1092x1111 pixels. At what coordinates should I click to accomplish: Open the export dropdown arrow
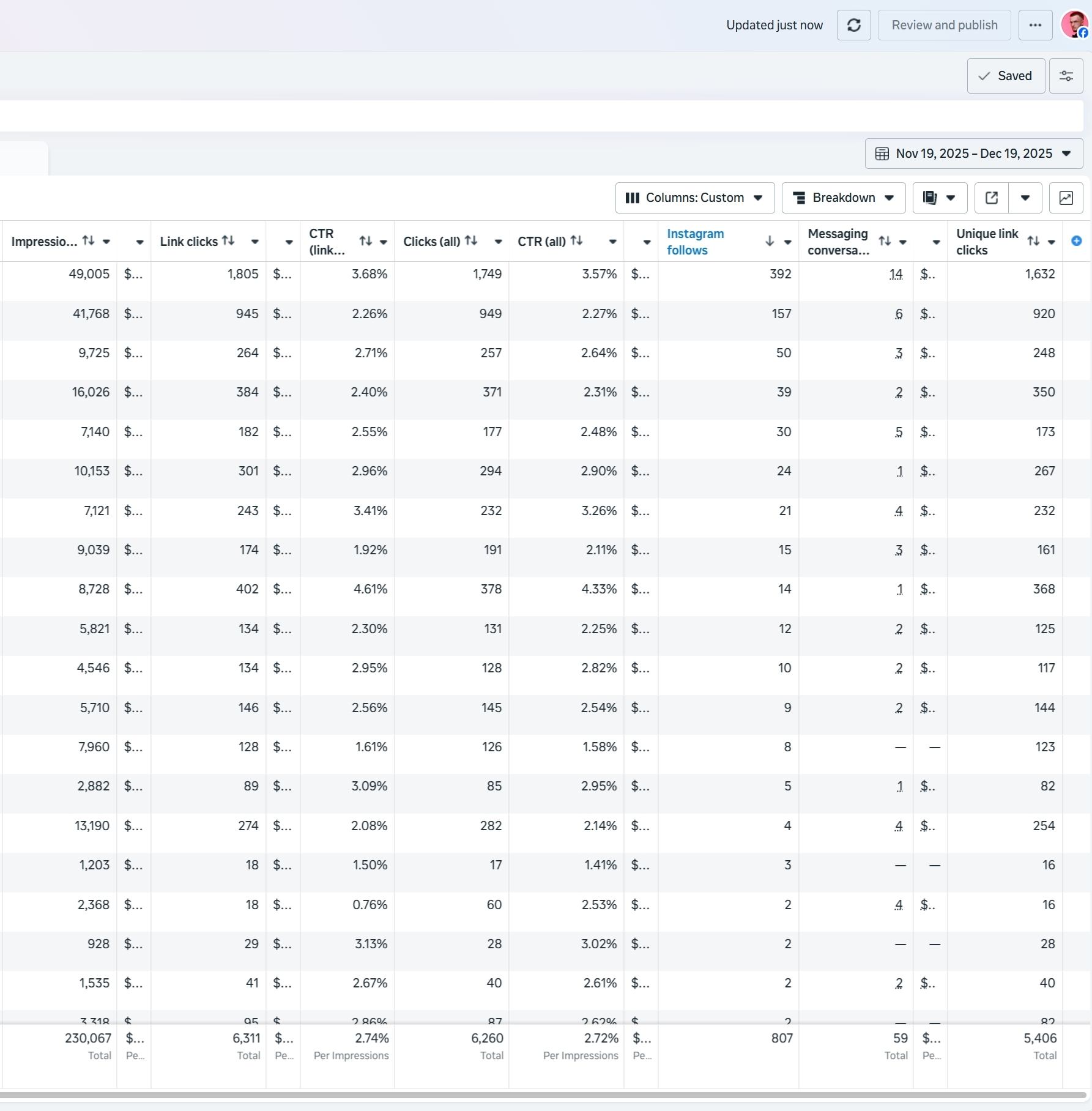point(1025,198)
